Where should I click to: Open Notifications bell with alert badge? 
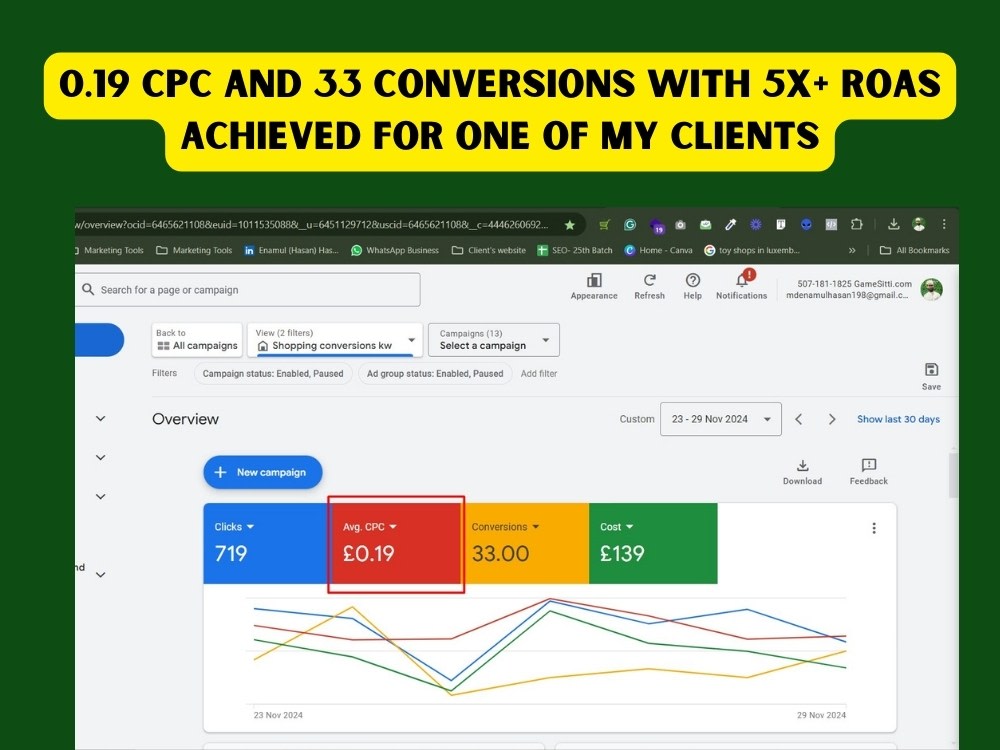tap(742, 285)
